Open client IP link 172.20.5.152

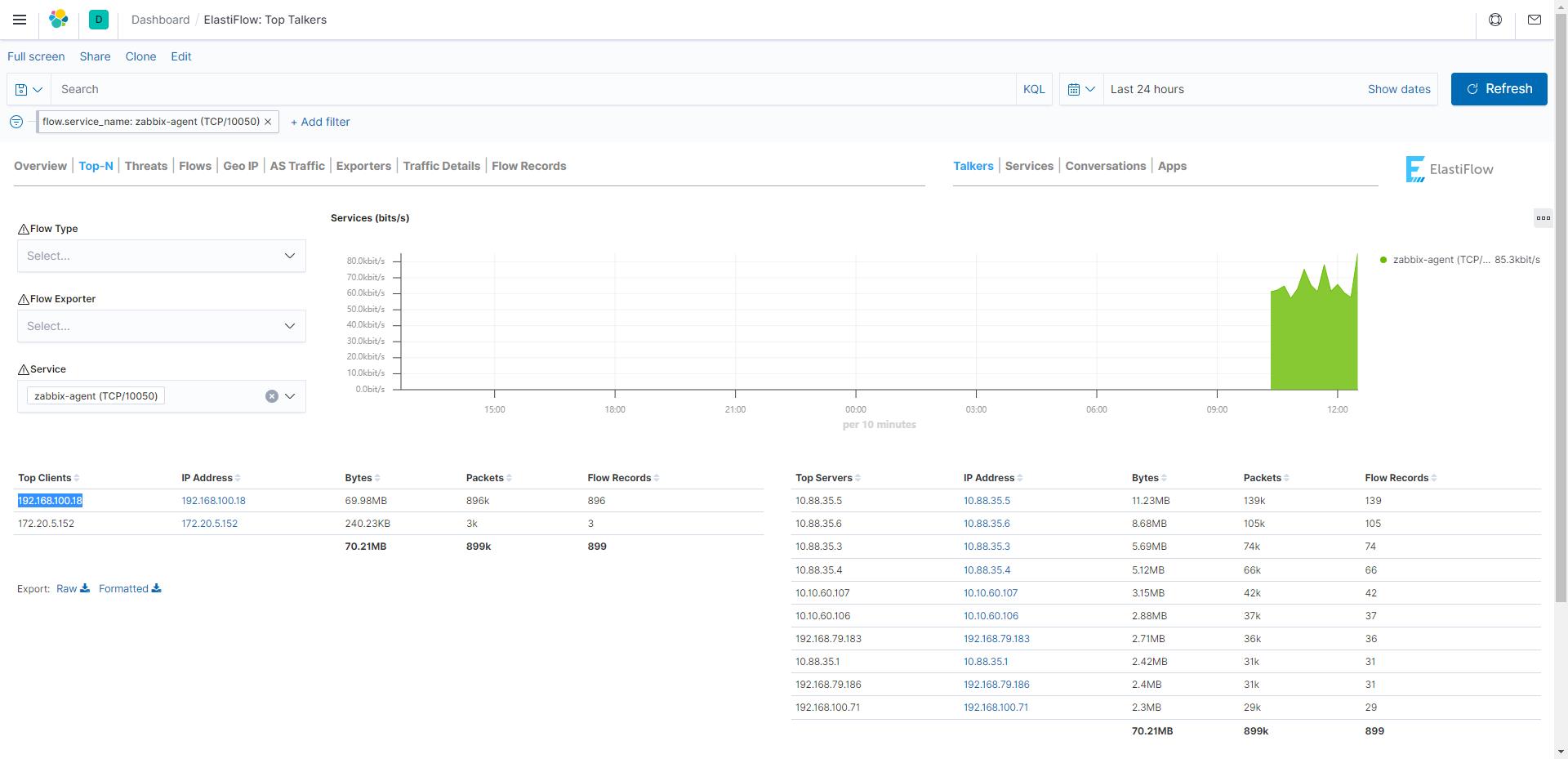click(x=209, y=524)
